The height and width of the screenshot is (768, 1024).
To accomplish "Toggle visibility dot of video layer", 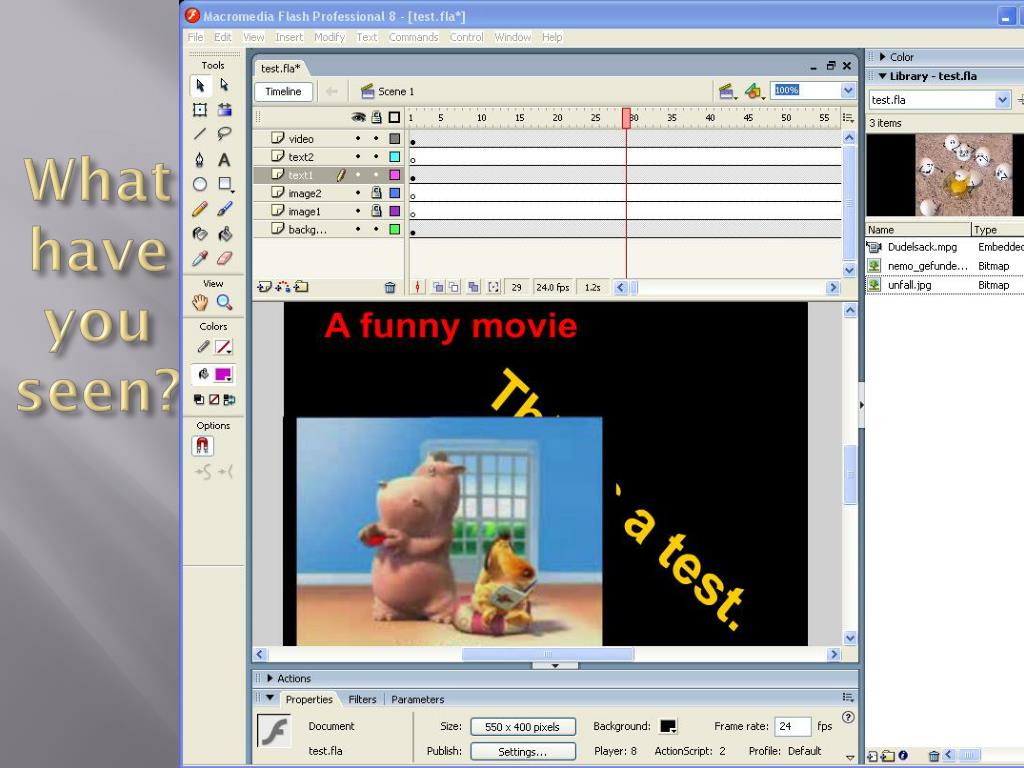I will tap(358, 138).
